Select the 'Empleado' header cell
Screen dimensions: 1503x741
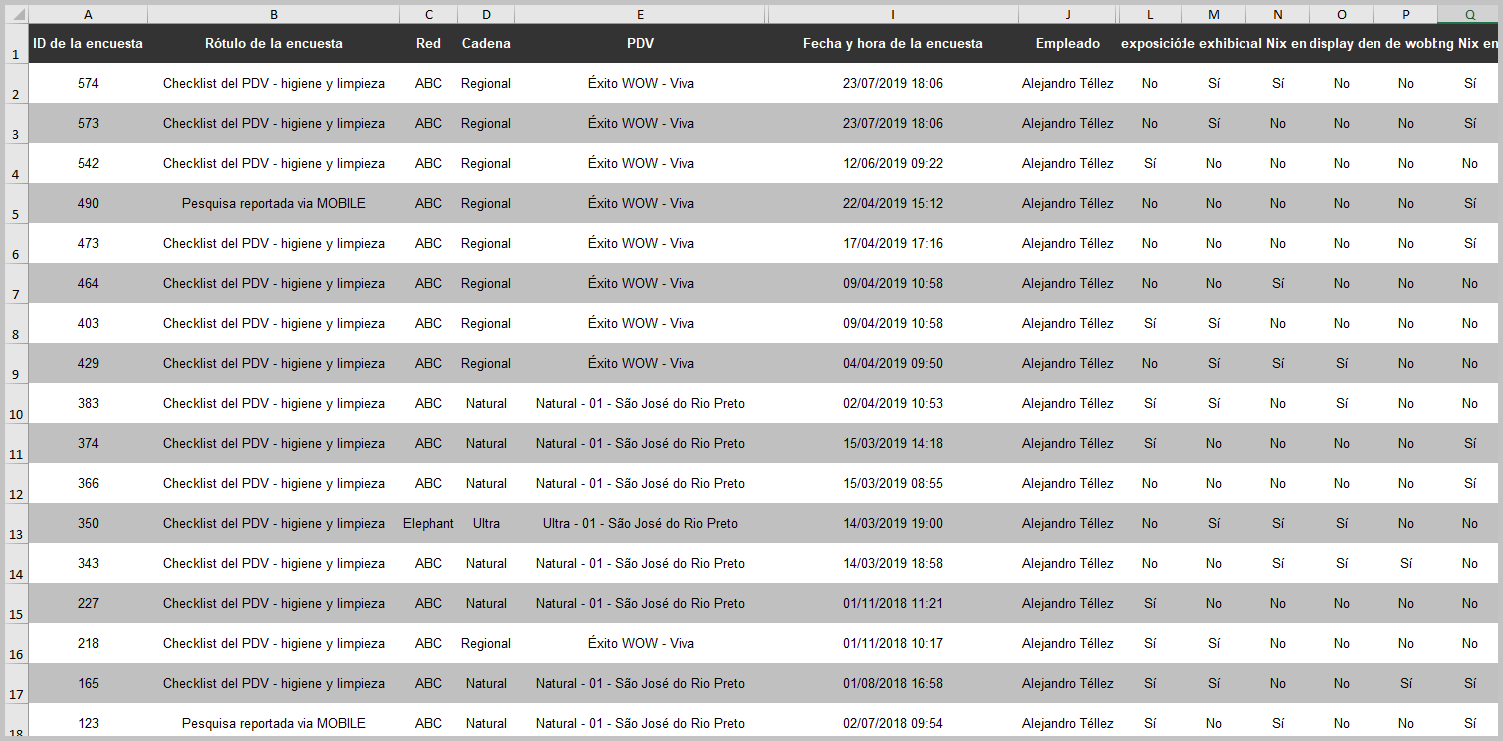1067,44
